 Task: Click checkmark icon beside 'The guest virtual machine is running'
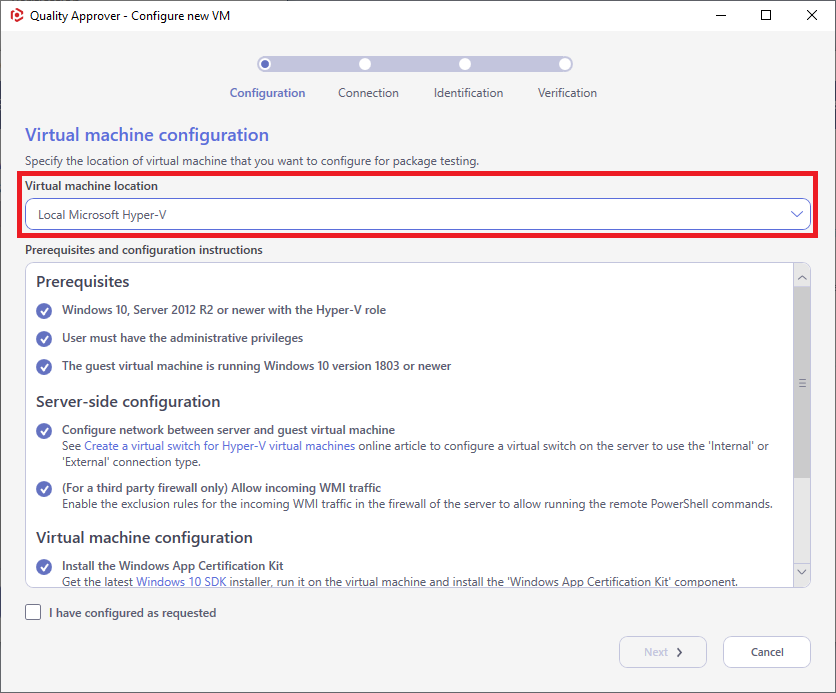[x=44, y=367]
